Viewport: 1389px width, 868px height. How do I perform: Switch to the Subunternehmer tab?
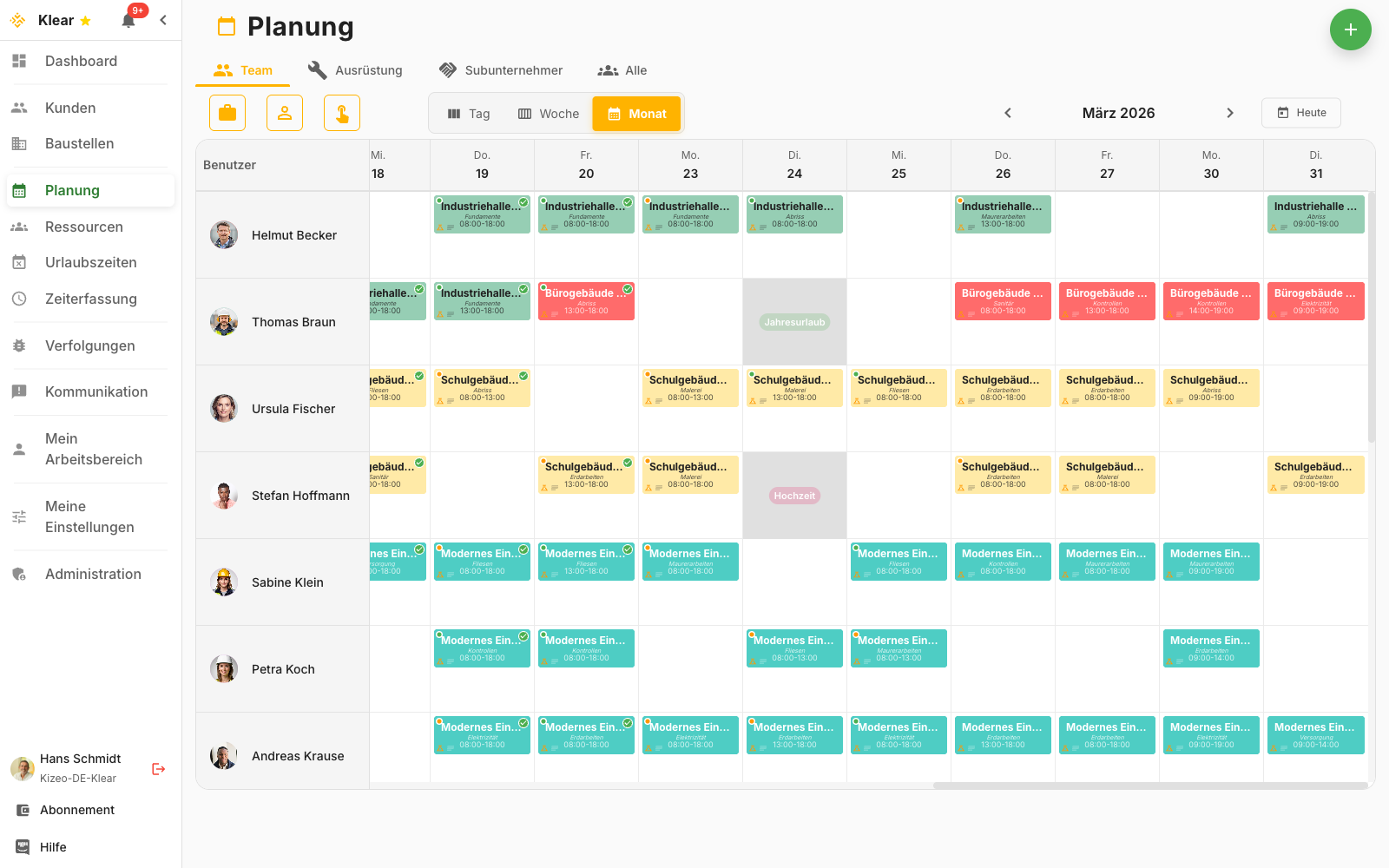(x=501, y=70)
